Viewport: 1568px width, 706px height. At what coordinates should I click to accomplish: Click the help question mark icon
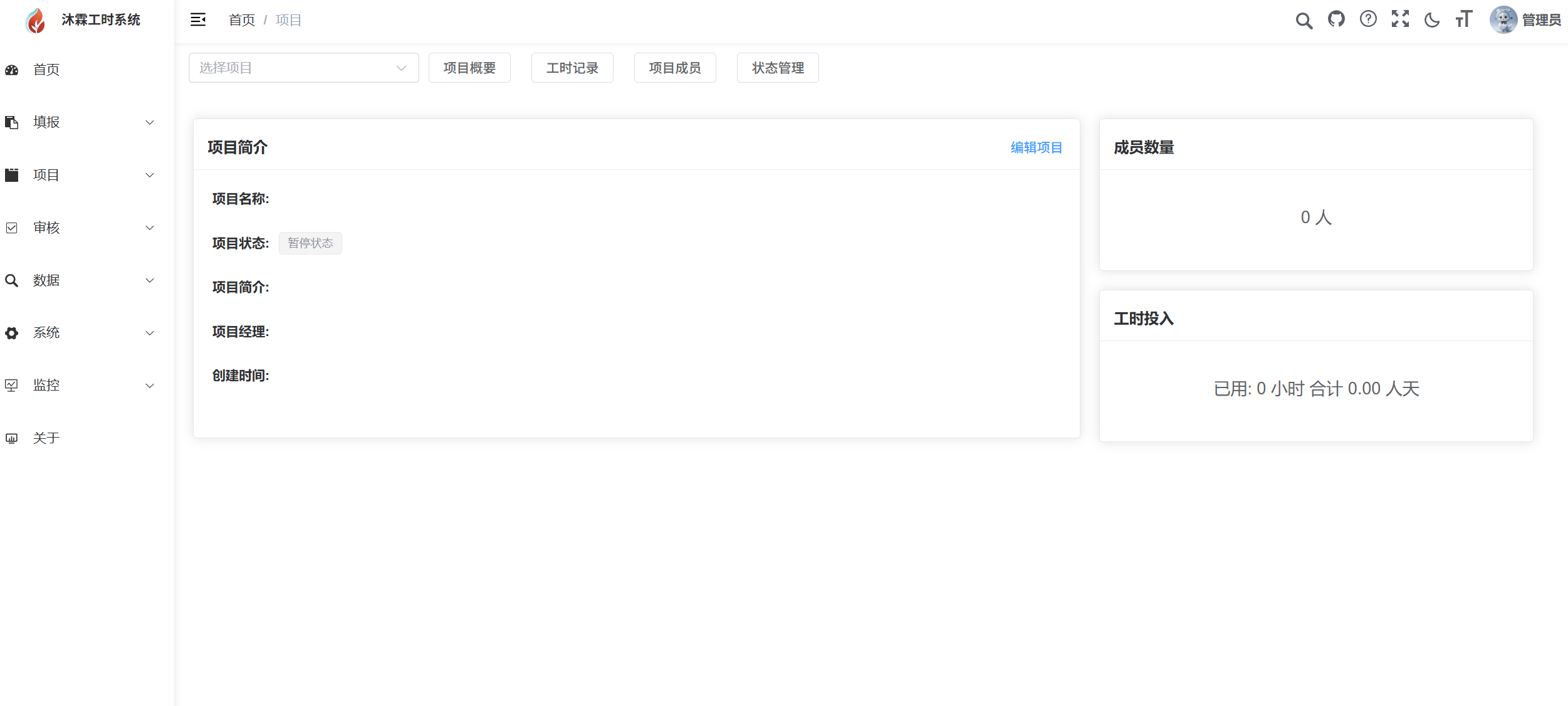pyautogui.click(x=1368, y=19)
